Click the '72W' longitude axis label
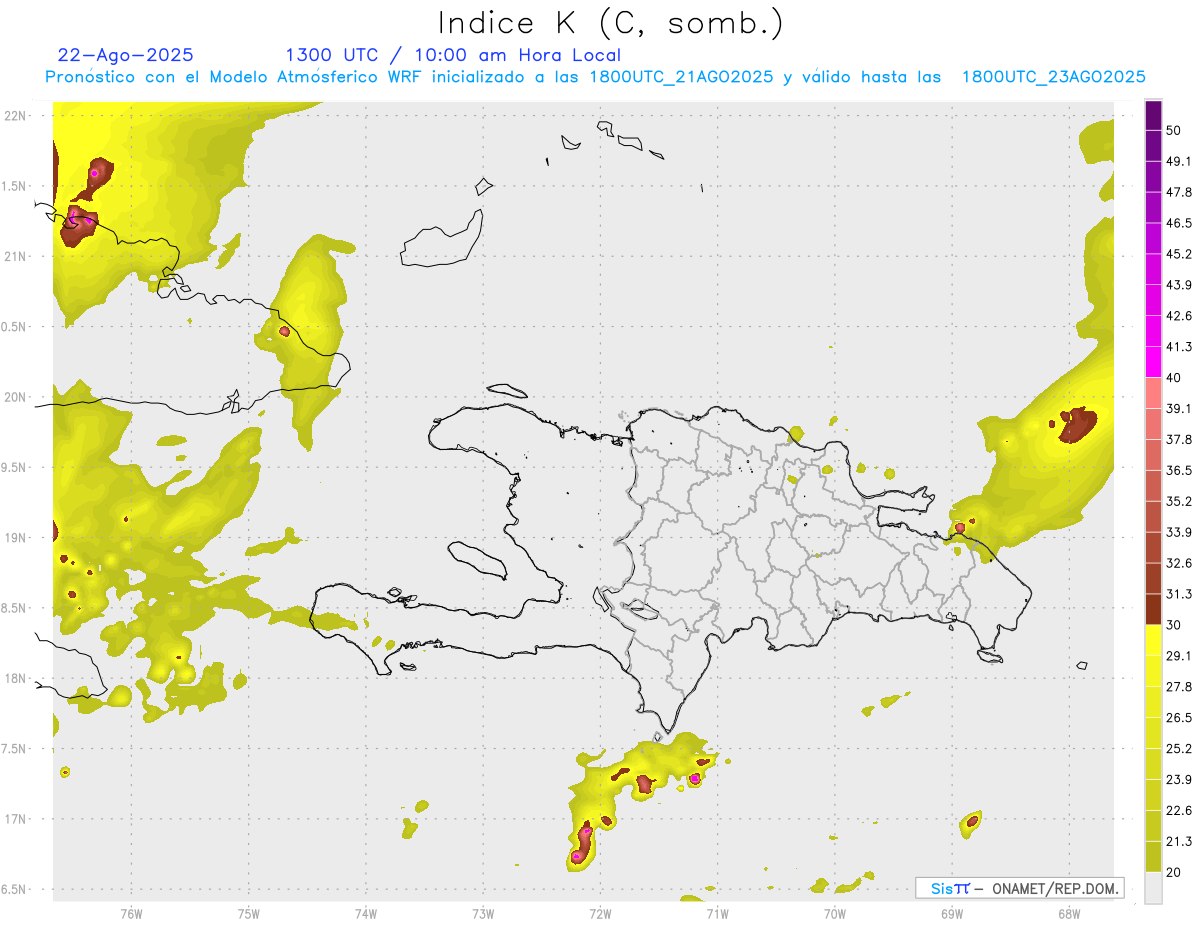Image resolution: width=1200 pixels, height=927 pixels. (x=600, y=913)
